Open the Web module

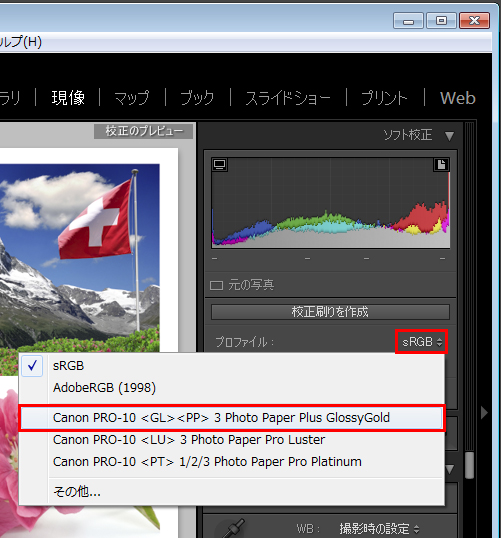coord(458,98)
